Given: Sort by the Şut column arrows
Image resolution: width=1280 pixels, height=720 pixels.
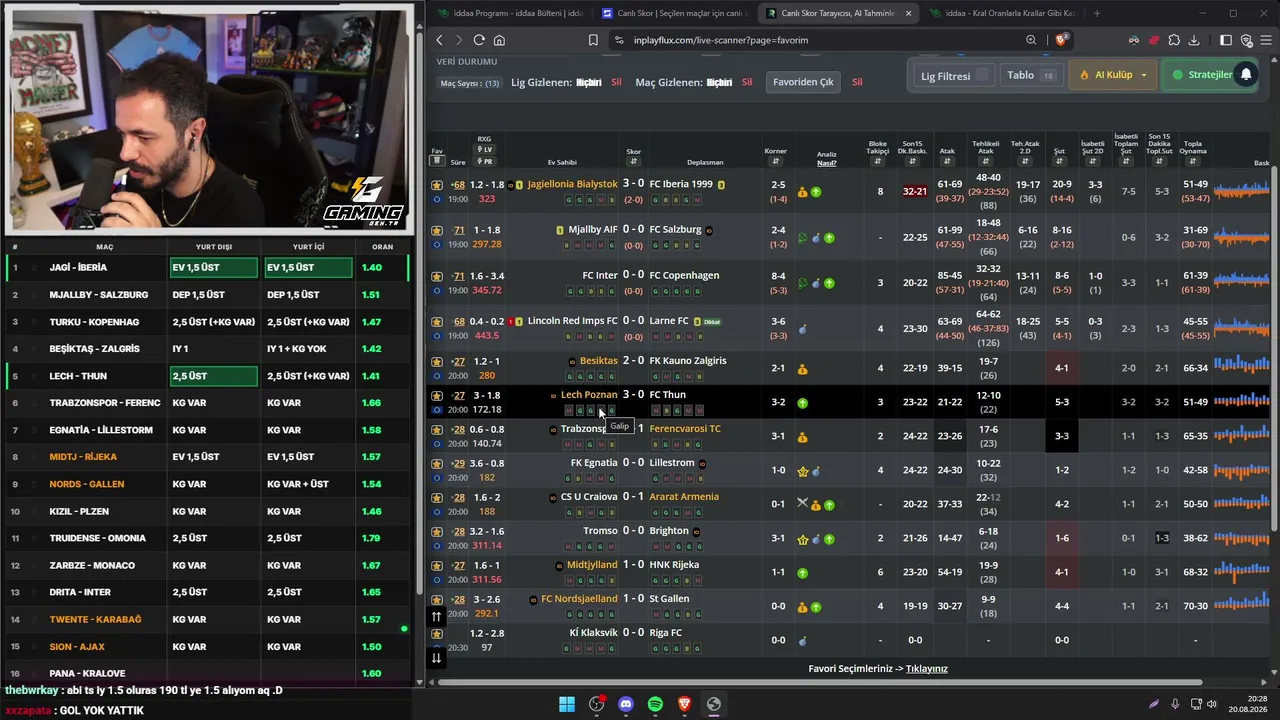Looking at the screenshot, I should pyautogui.click(x=1060, y=162).
